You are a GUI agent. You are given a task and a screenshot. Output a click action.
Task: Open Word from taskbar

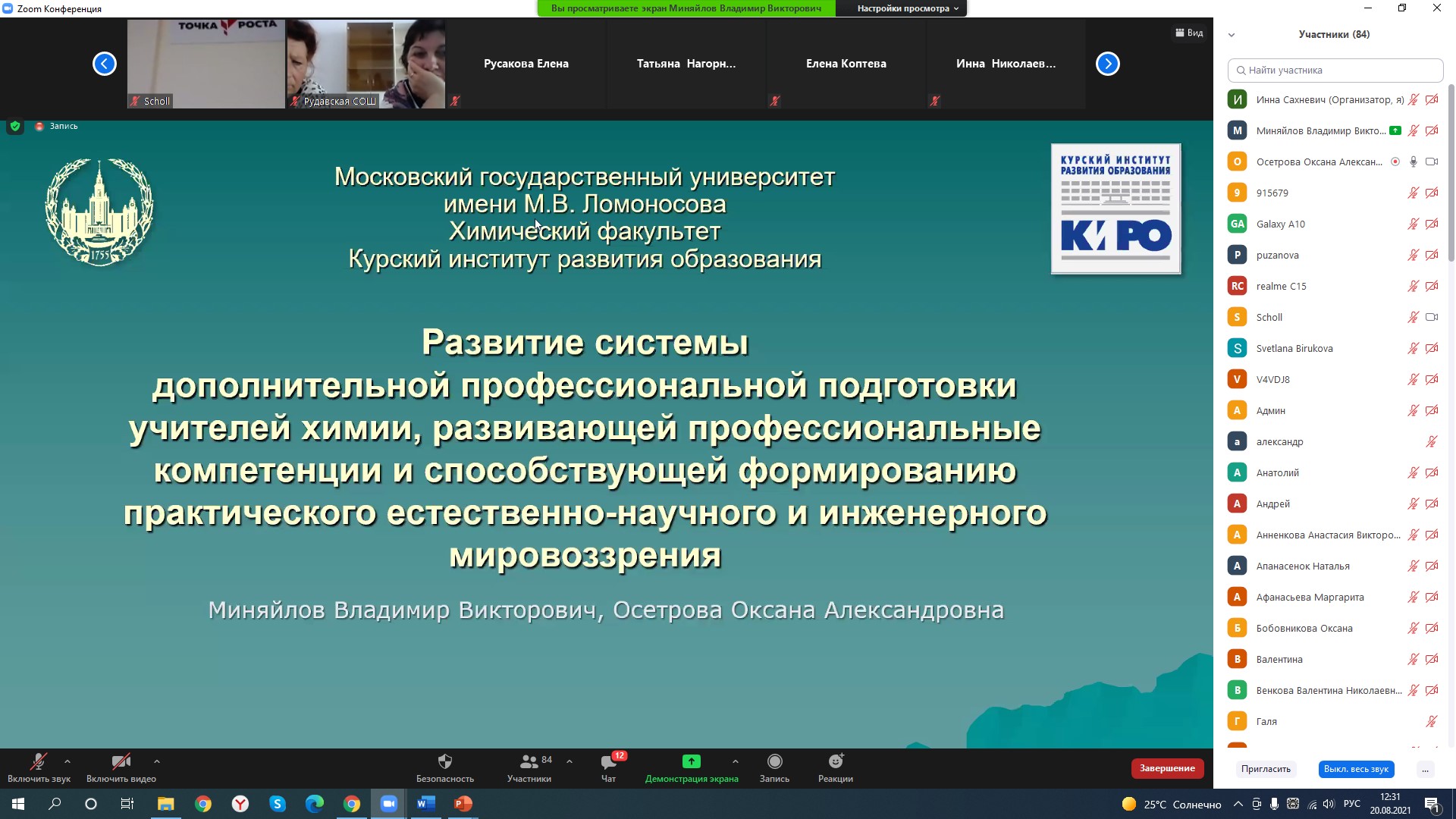426,804
